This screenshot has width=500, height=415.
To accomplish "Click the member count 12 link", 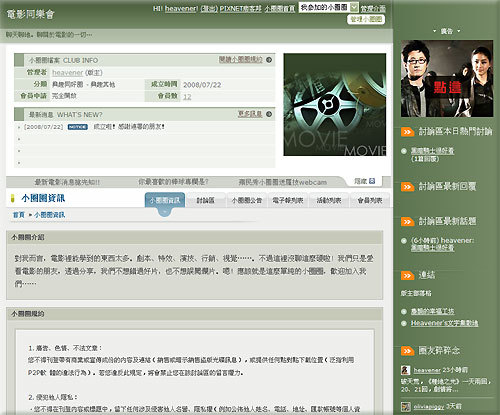I will point(187,97).
